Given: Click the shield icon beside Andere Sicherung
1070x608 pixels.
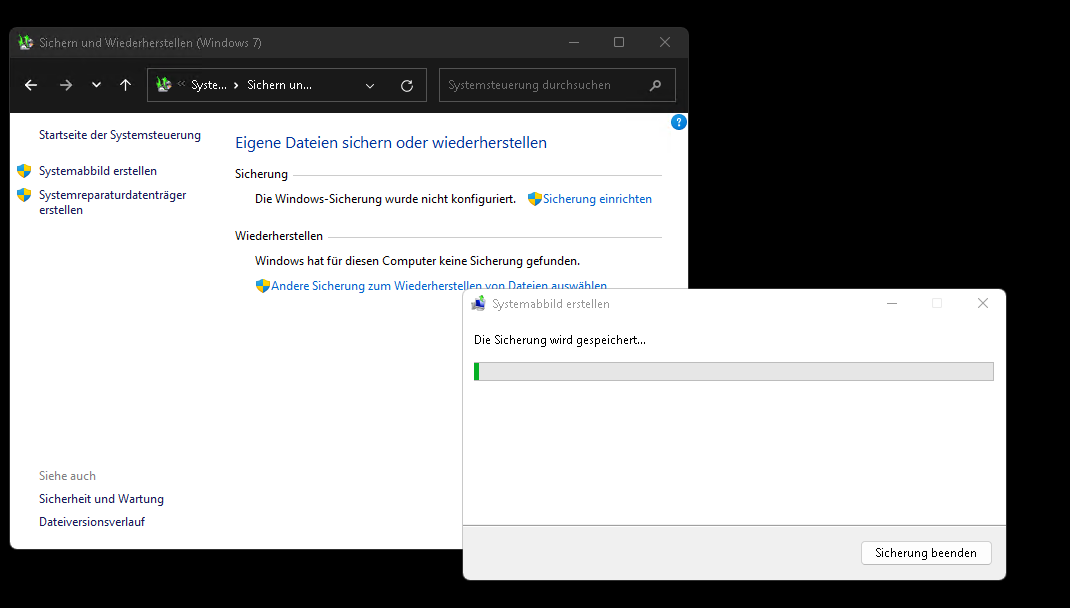Looking at the screenshot, I should [263, 286].
